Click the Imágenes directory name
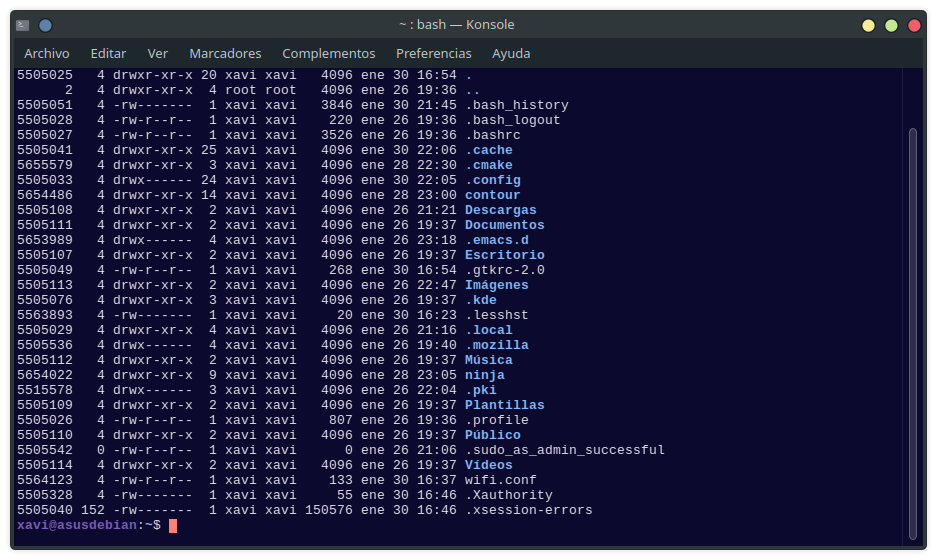The width and height of the screenshot is (937, 560). [x=497, y=285]
